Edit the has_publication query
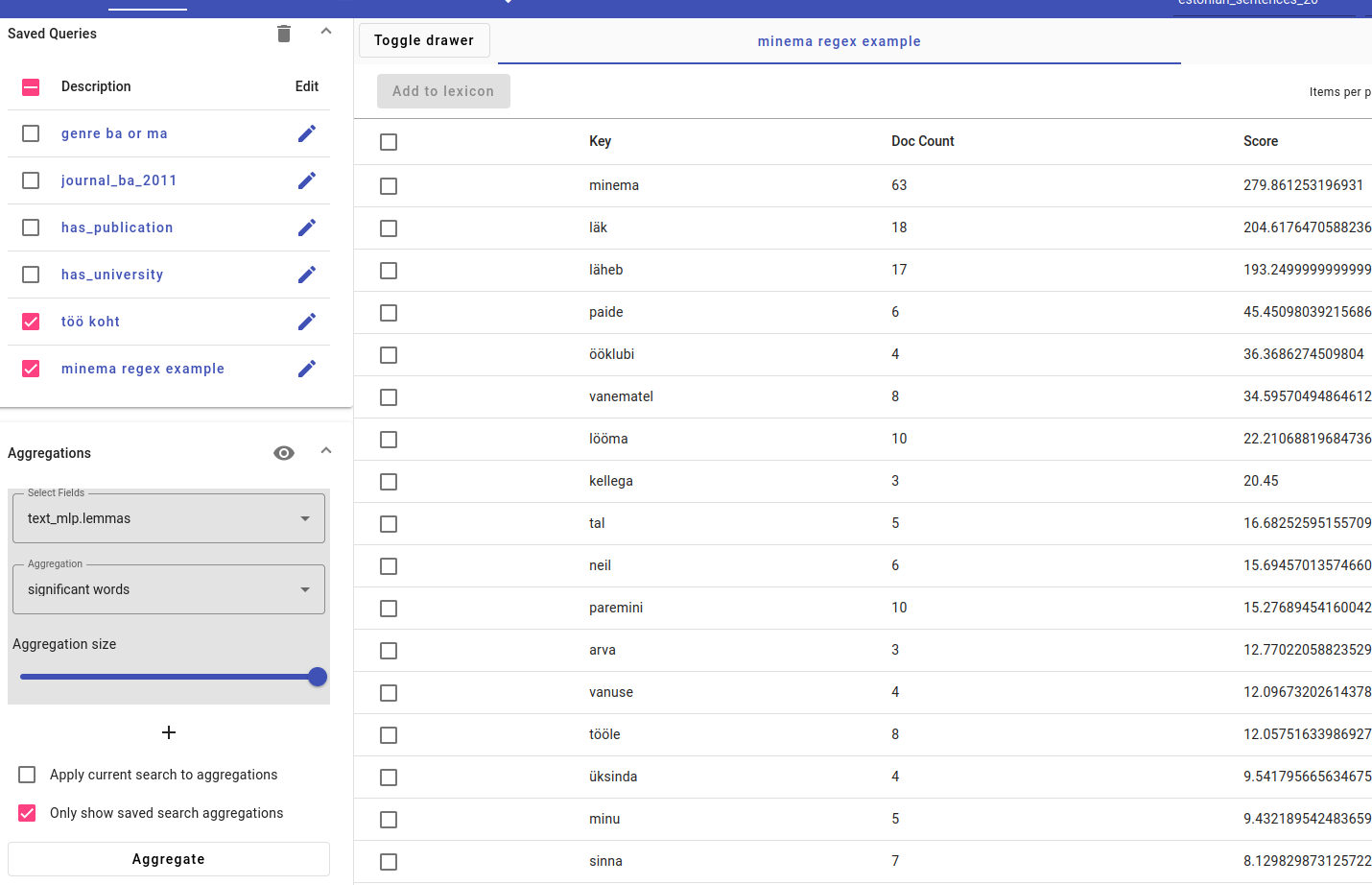The image size is (1372, 885). point(307,227)
